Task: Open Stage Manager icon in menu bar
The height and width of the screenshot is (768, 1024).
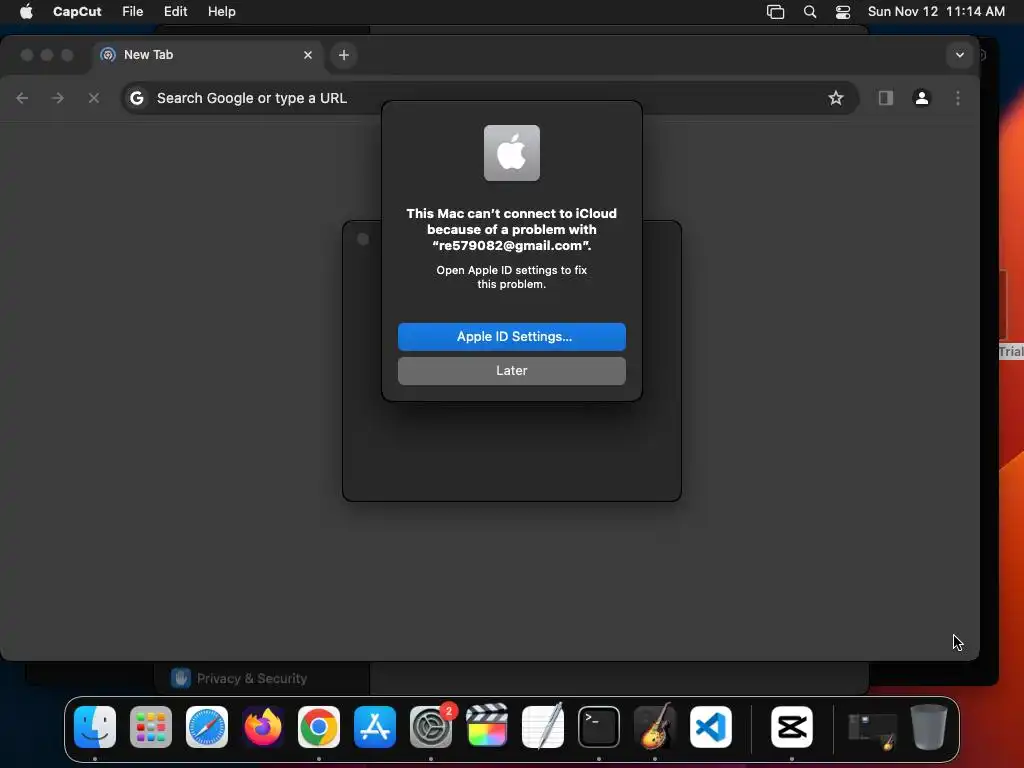Action: tap(775, 12)
